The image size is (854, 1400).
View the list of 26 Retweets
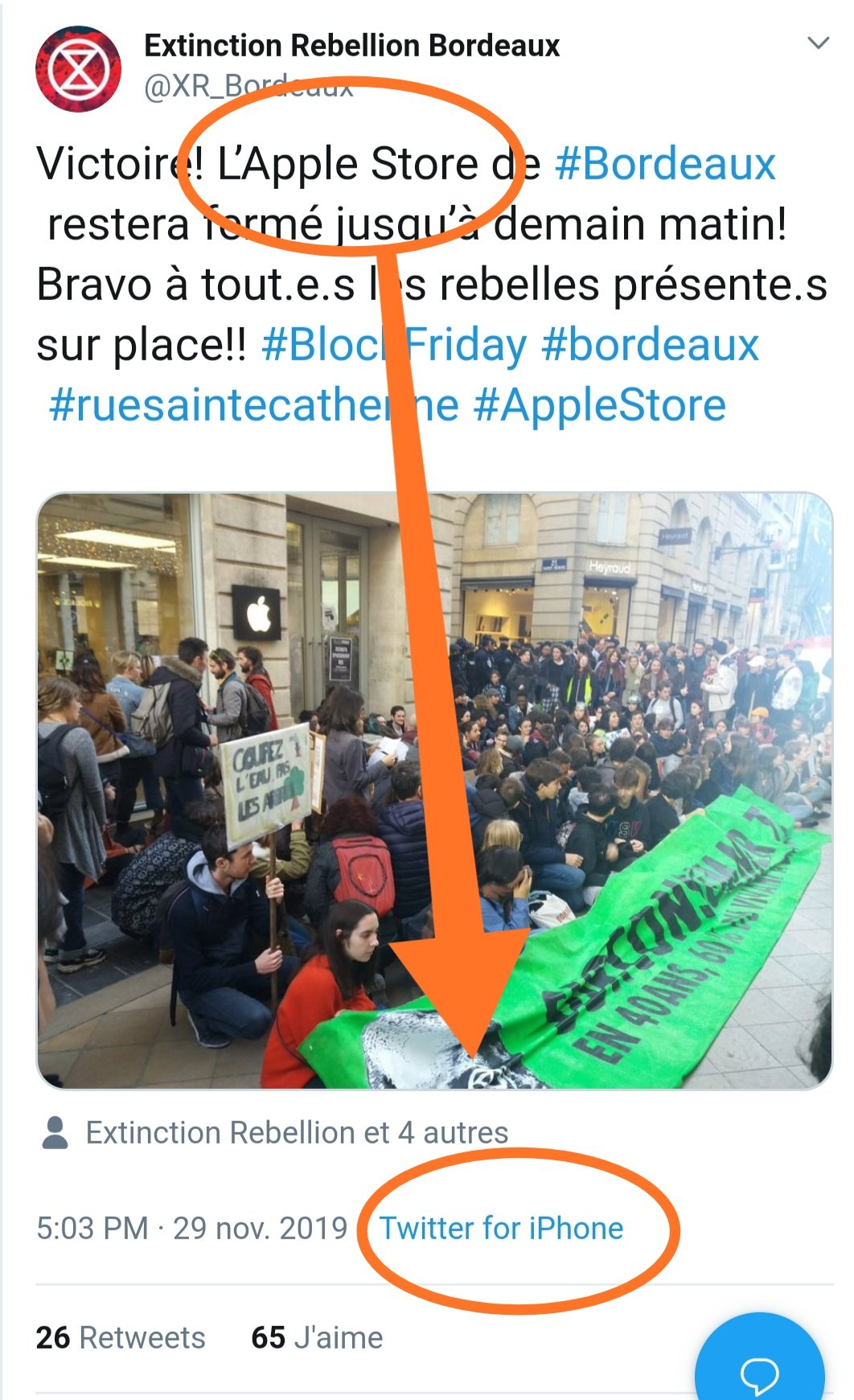[121, 1338]
